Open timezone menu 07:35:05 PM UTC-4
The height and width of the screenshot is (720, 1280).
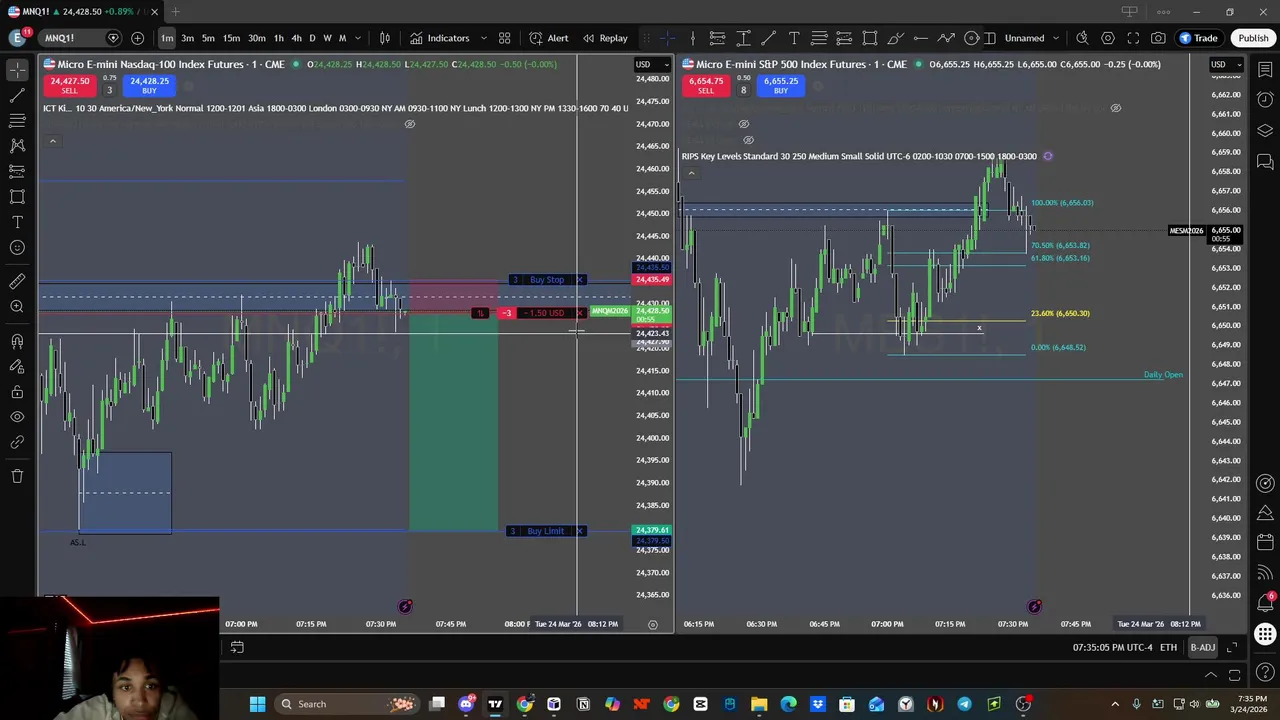pos(1112,648)
